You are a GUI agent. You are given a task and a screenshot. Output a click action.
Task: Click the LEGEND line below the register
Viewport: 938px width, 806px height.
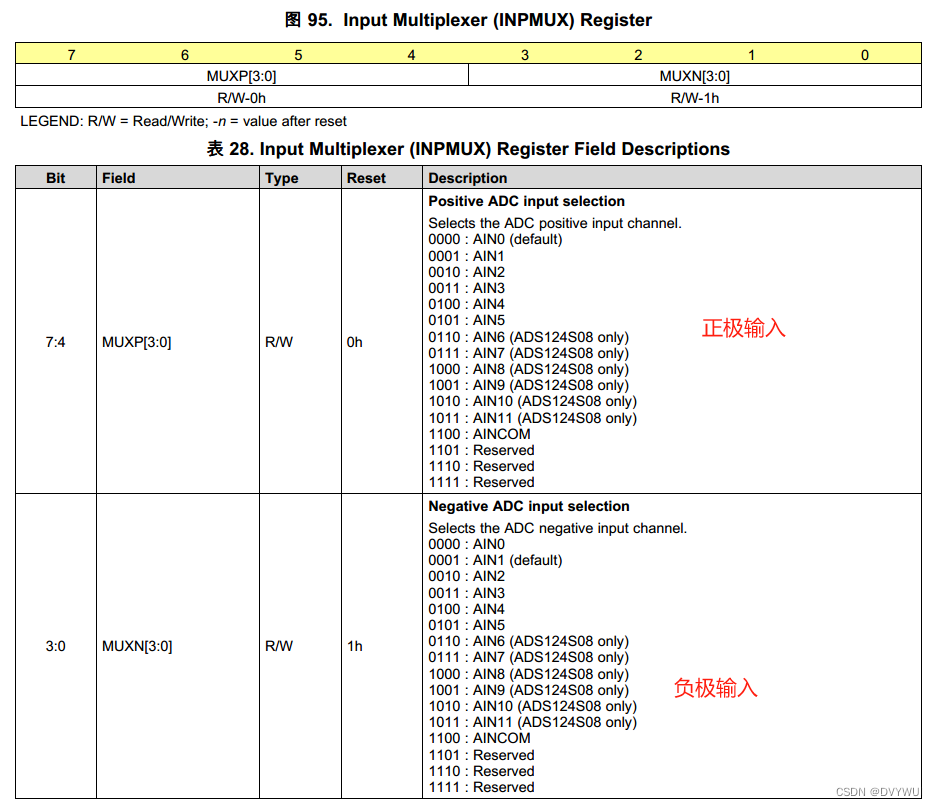coord(183,121)
